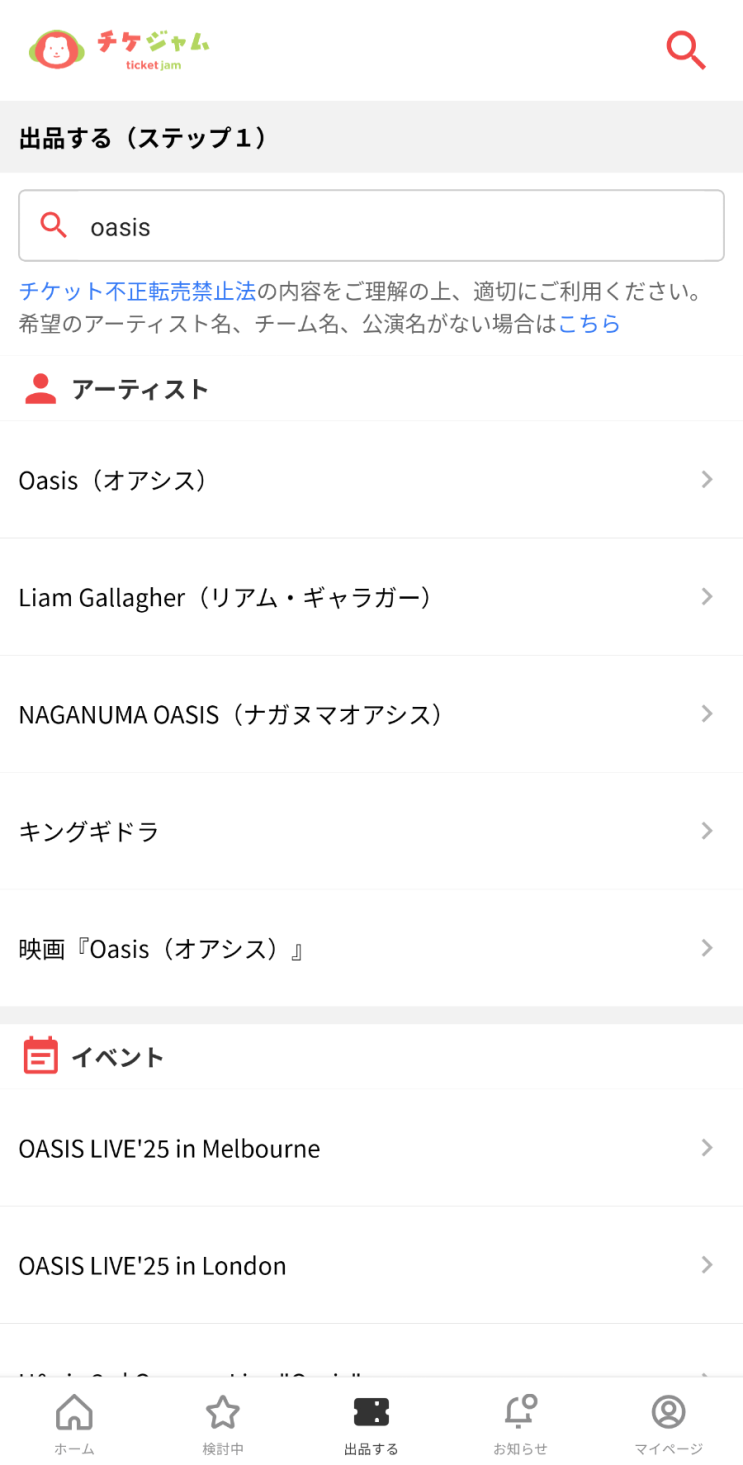Select Liam Gallagher（リアム・ギャラガー）

[371, 597]
